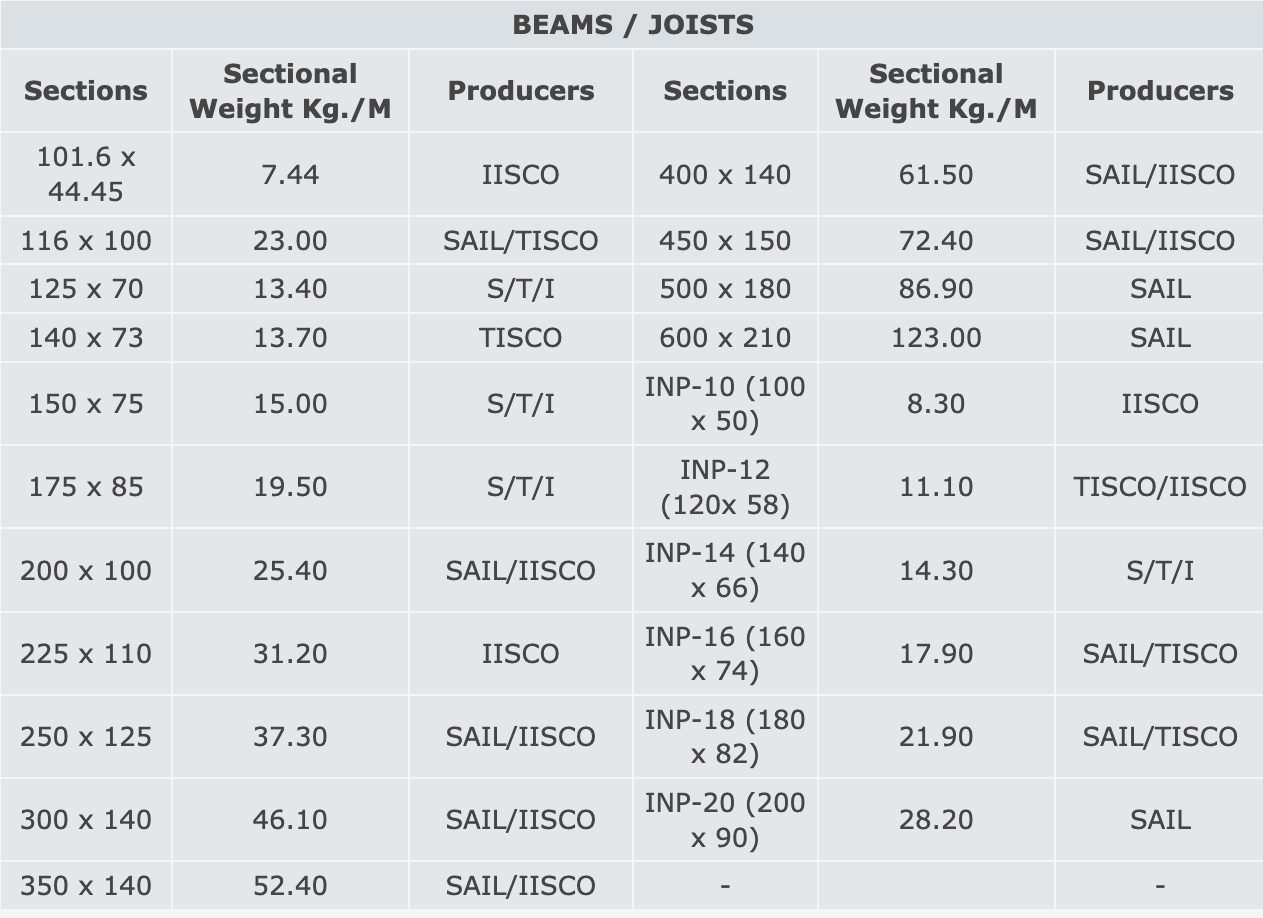Click the 101.6 x 44.45 section cell
1263x918 pixels.
coord(85,174)
